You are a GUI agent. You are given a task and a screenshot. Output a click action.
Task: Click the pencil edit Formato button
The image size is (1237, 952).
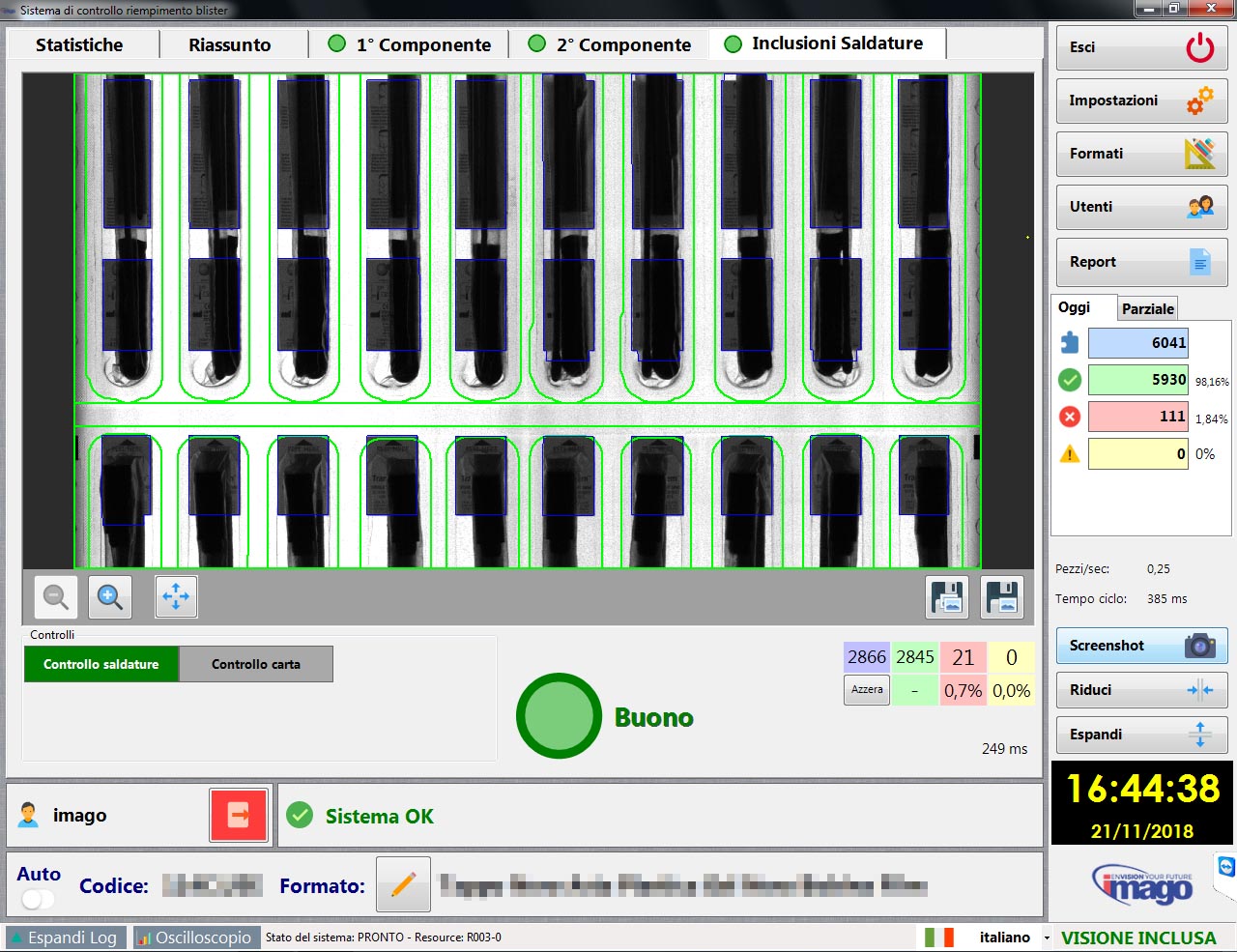coord(404,884)
